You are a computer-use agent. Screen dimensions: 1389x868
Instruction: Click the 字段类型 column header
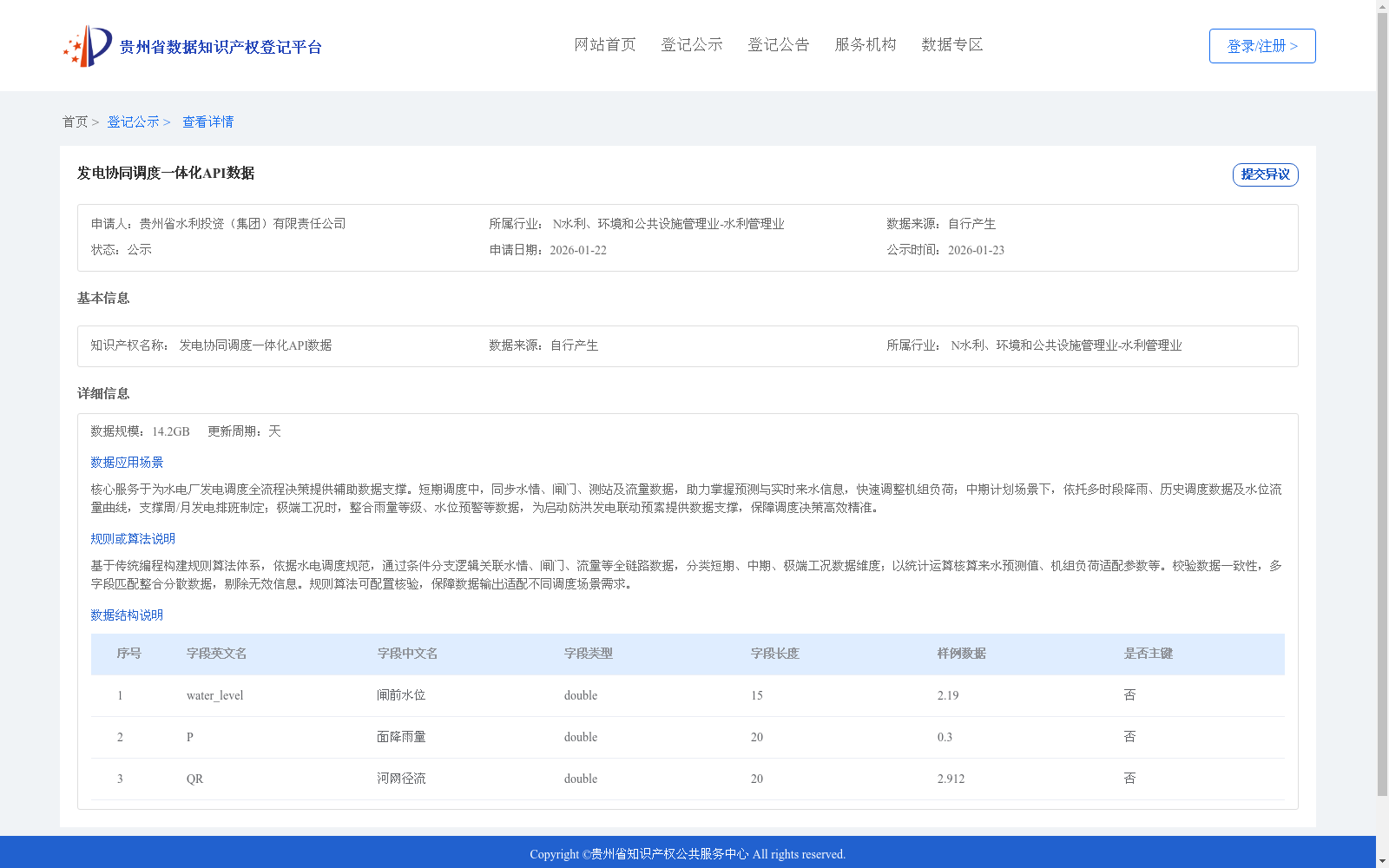589,654
